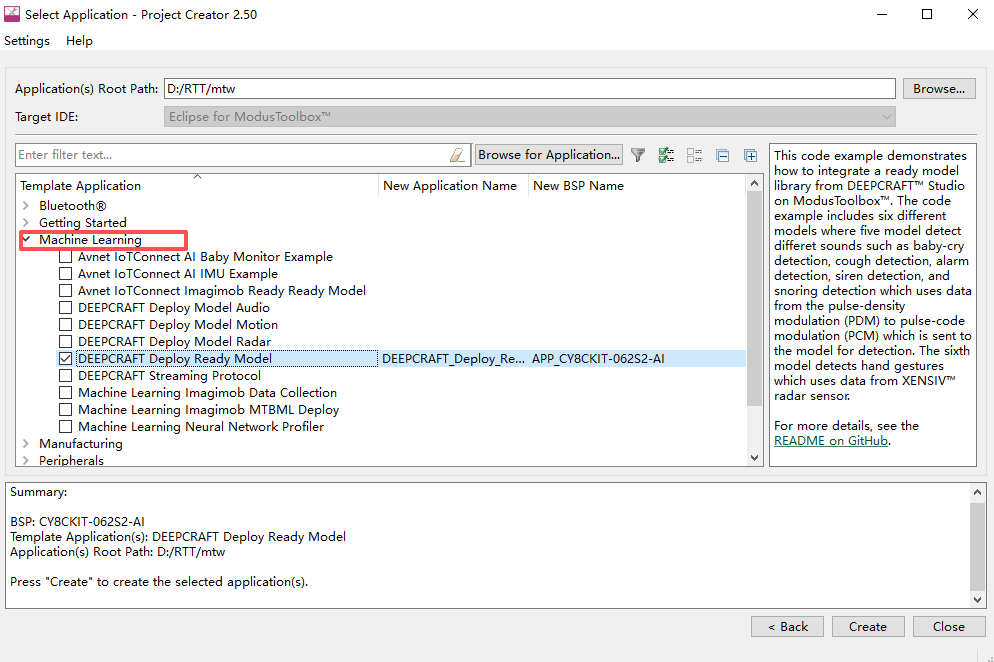Clear filter text with the eraser icon
The width and height of the screenshot is (994, 662).
coord(457,155)
